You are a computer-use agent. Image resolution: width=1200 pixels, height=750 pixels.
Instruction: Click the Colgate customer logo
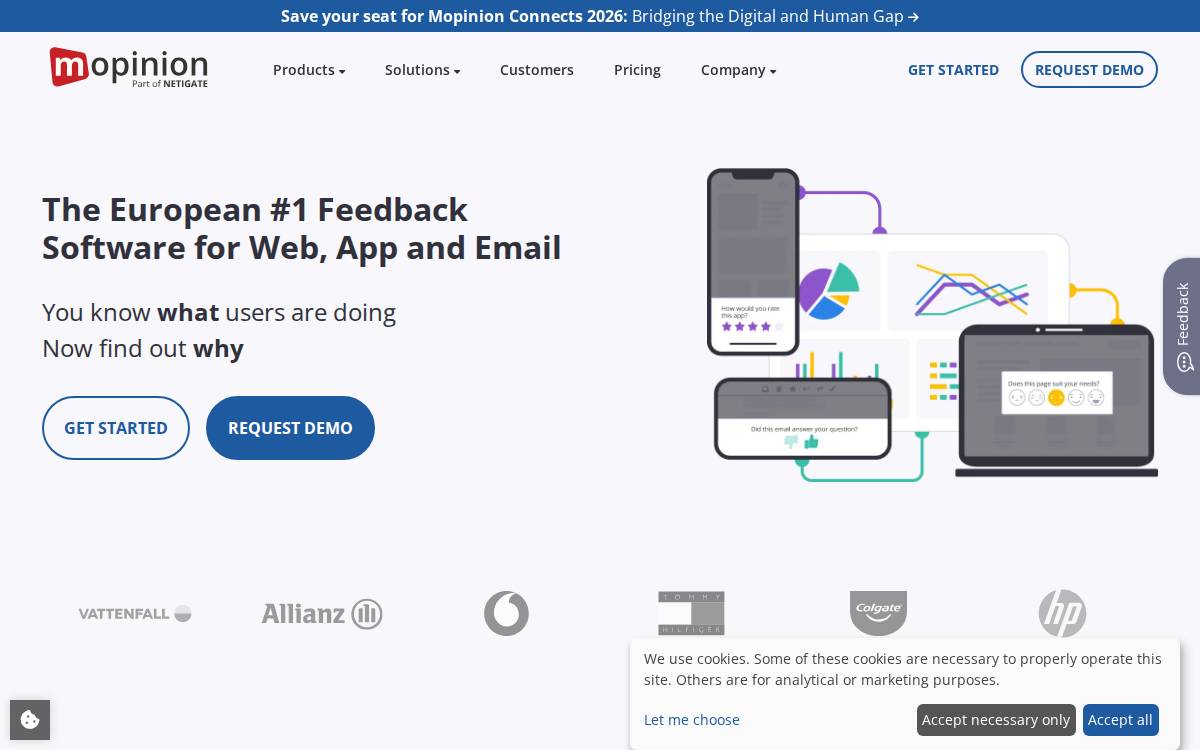[878, 613]
